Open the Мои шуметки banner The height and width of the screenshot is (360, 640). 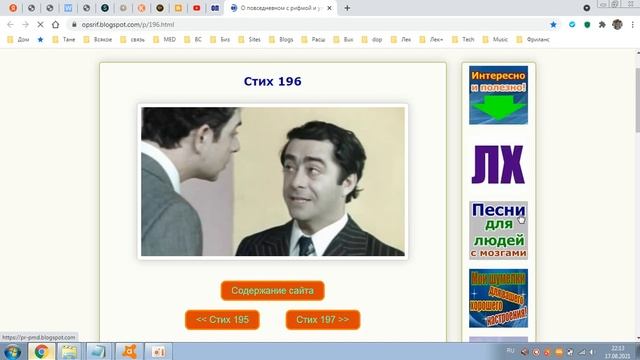click(x=498, y=298)
